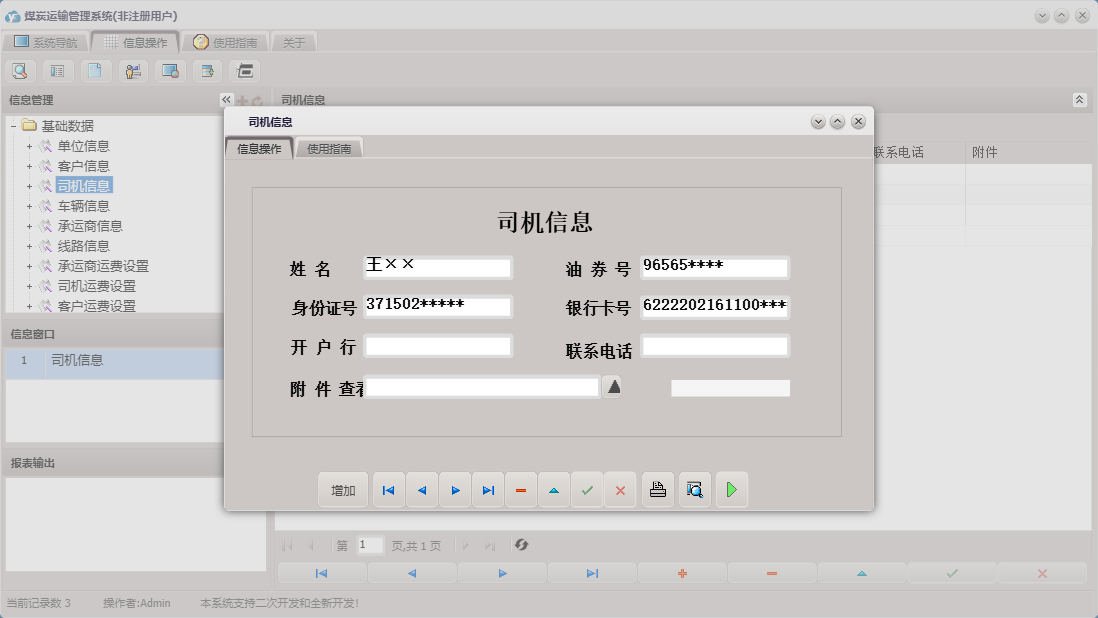This screenshot has height=618, width=1098.
Task: Click the 增加 button to add record
Action: click(x=343, y=489)
